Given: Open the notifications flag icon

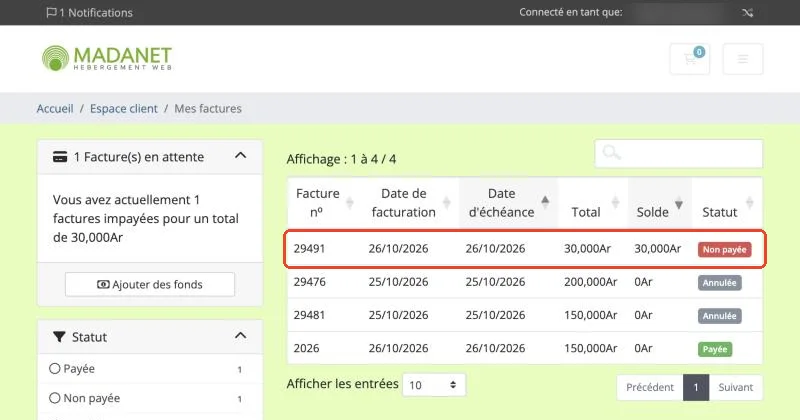Looking at the screenshot, I should click(51, 13).
